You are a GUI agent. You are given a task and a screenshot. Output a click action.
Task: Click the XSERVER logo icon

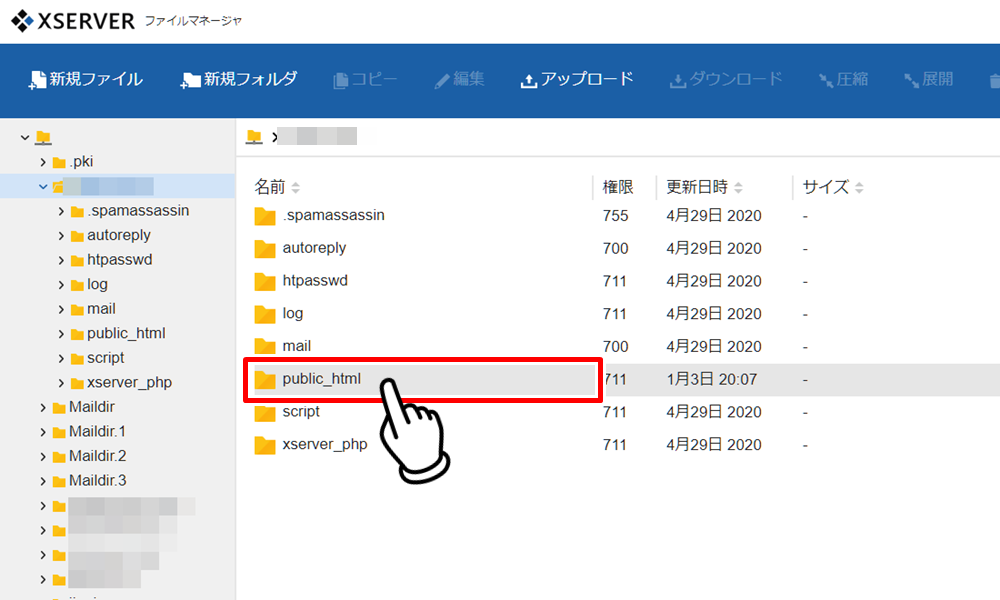click(22, 21)
